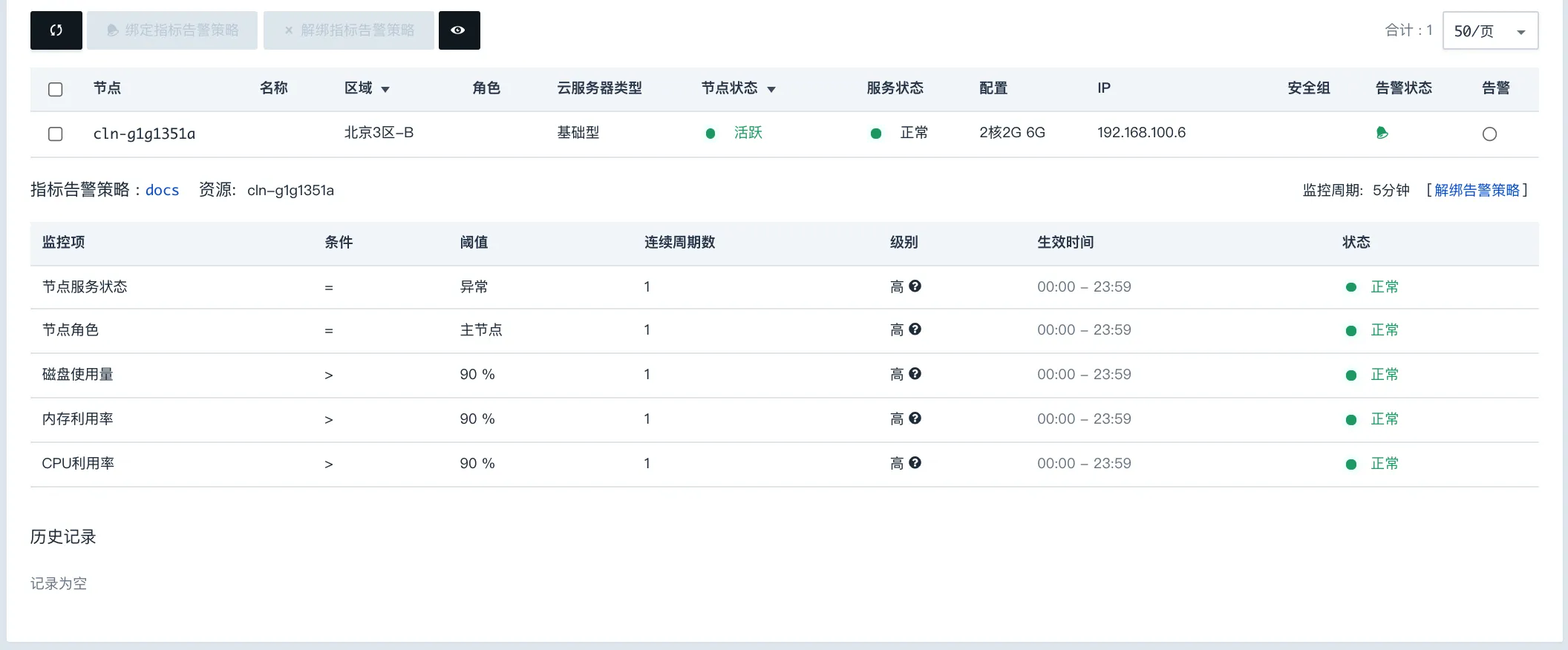Click the 解绑指标告警策略 toolbar button
Image resolution: width=1568 pixels, height=650 pixels.
(x=349, y=30)
